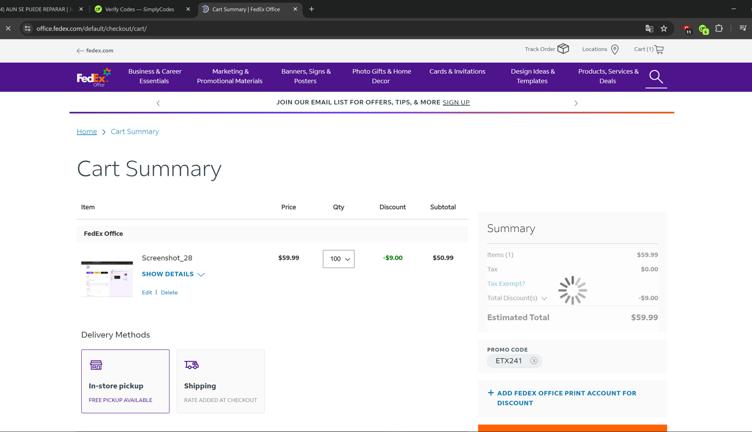The height and width of the screenshot is (432, 752).
Task: Open the site search magnifier icon
Action: click(x=656, y=77)
